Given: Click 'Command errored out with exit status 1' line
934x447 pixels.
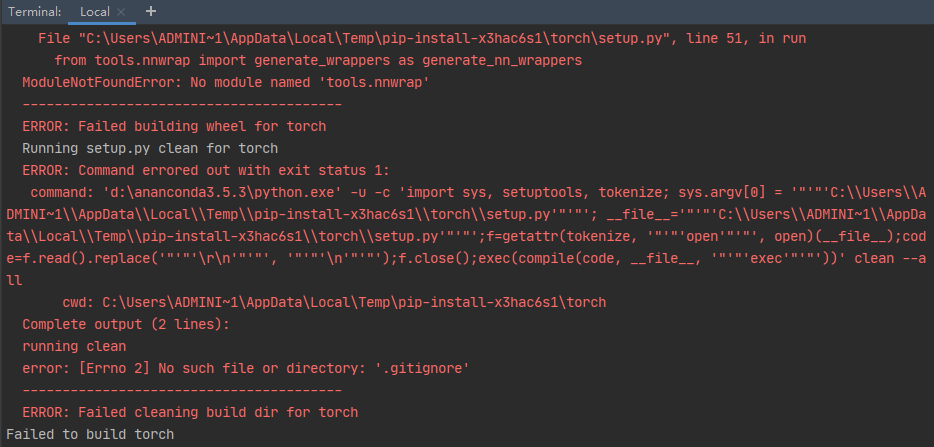Looking at the screenshot, I should [x=206, y=170].
